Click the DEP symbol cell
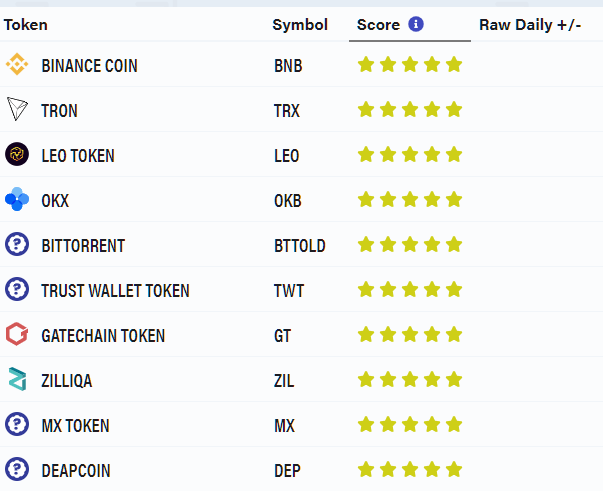 tap(287, 471)
